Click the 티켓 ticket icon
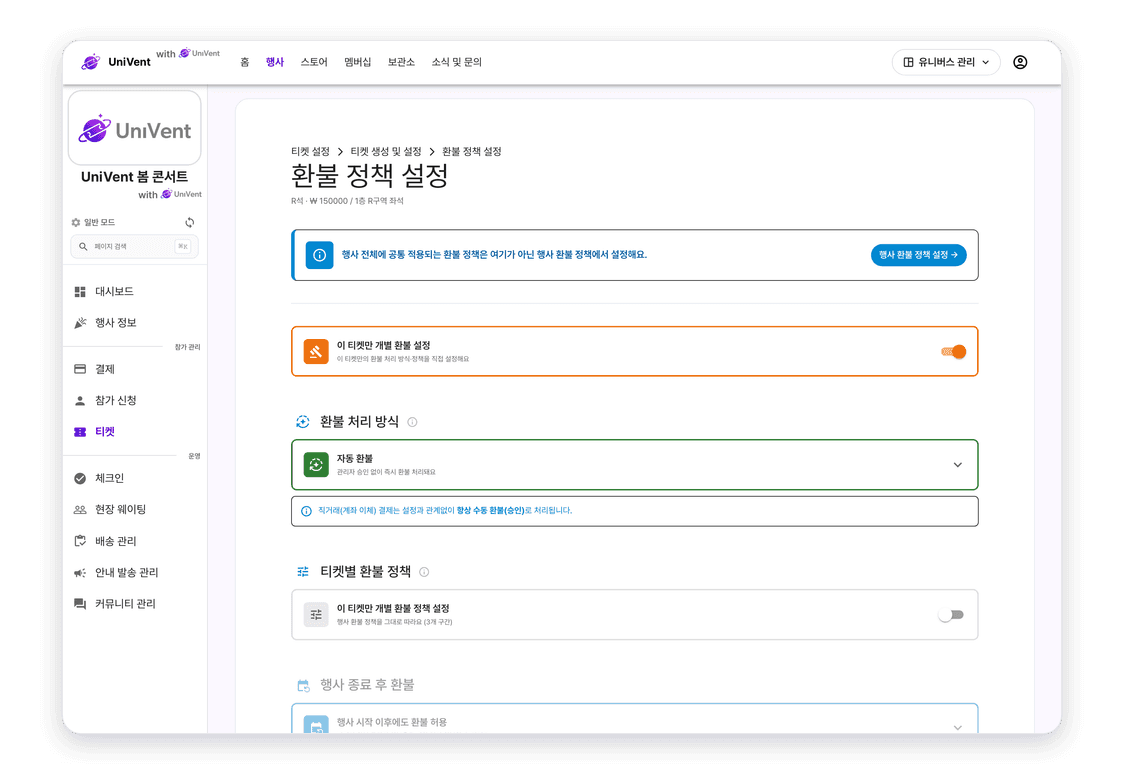The width and height of the screenshot is (1130, 776). (80, 432)
